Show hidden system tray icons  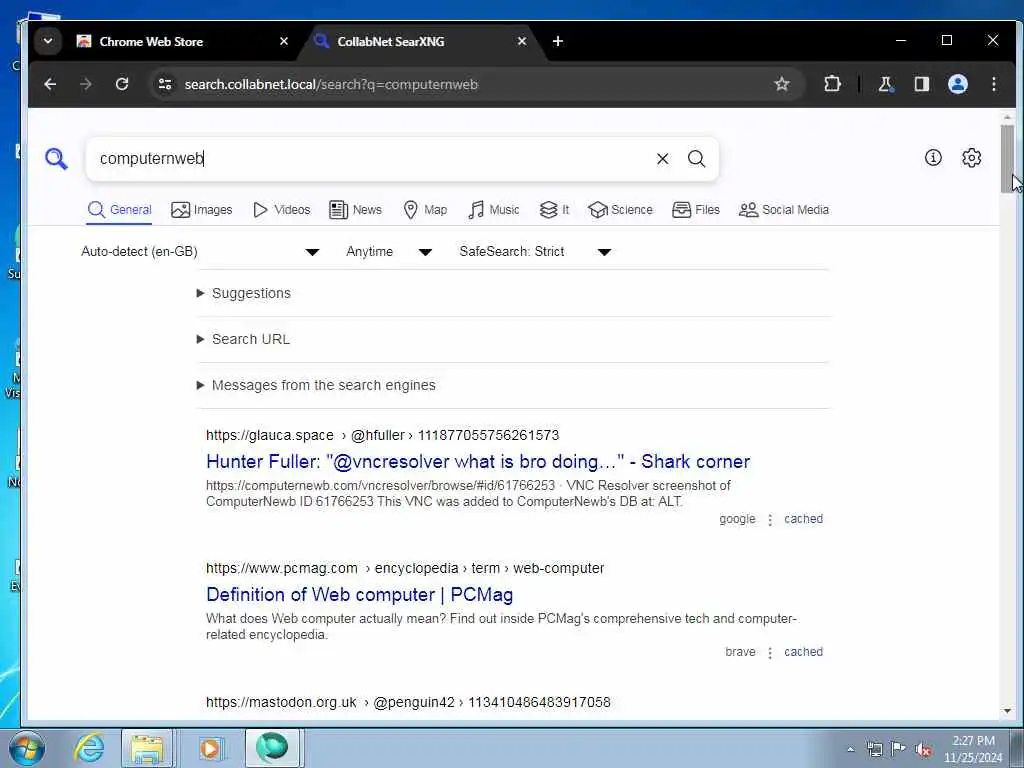(x=850, y=749)
